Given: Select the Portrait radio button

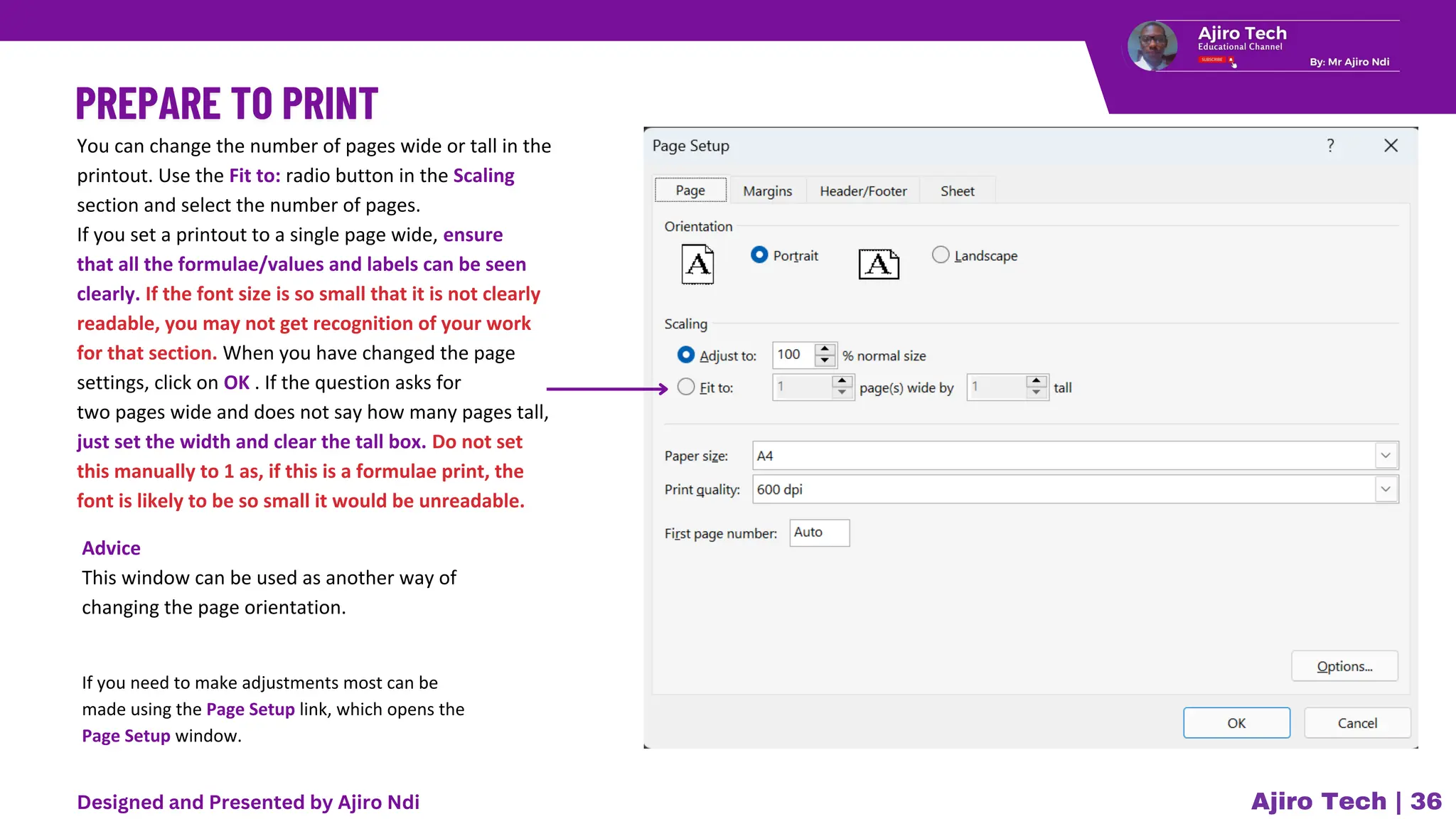Looking at the screenshot, I should pyautogui.click(x=759, y=255).
